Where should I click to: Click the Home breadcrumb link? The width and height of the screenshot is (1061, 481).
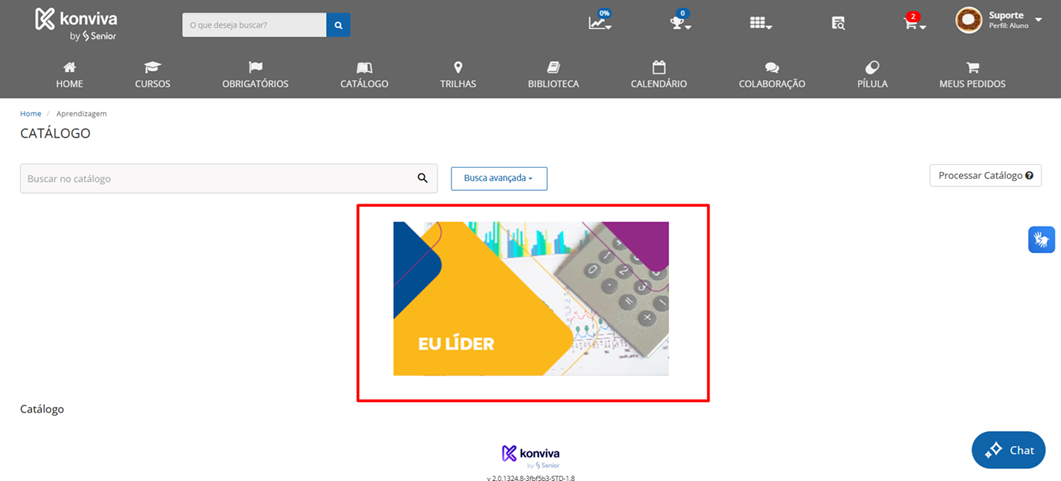(x=30, y=114)
